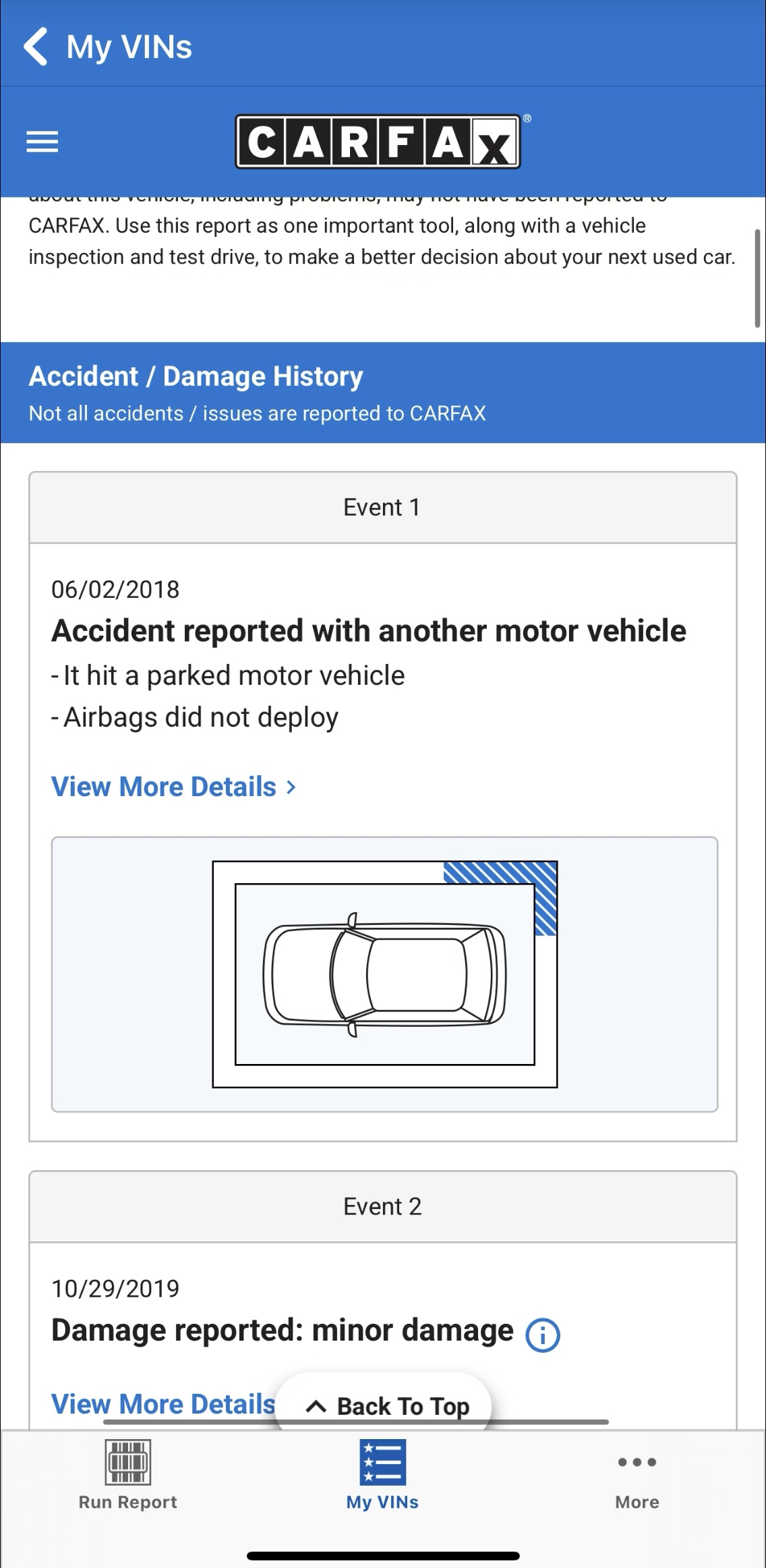Click Event 1 View More Details link
The image size is (766, 1568).
tap(164, 787)
